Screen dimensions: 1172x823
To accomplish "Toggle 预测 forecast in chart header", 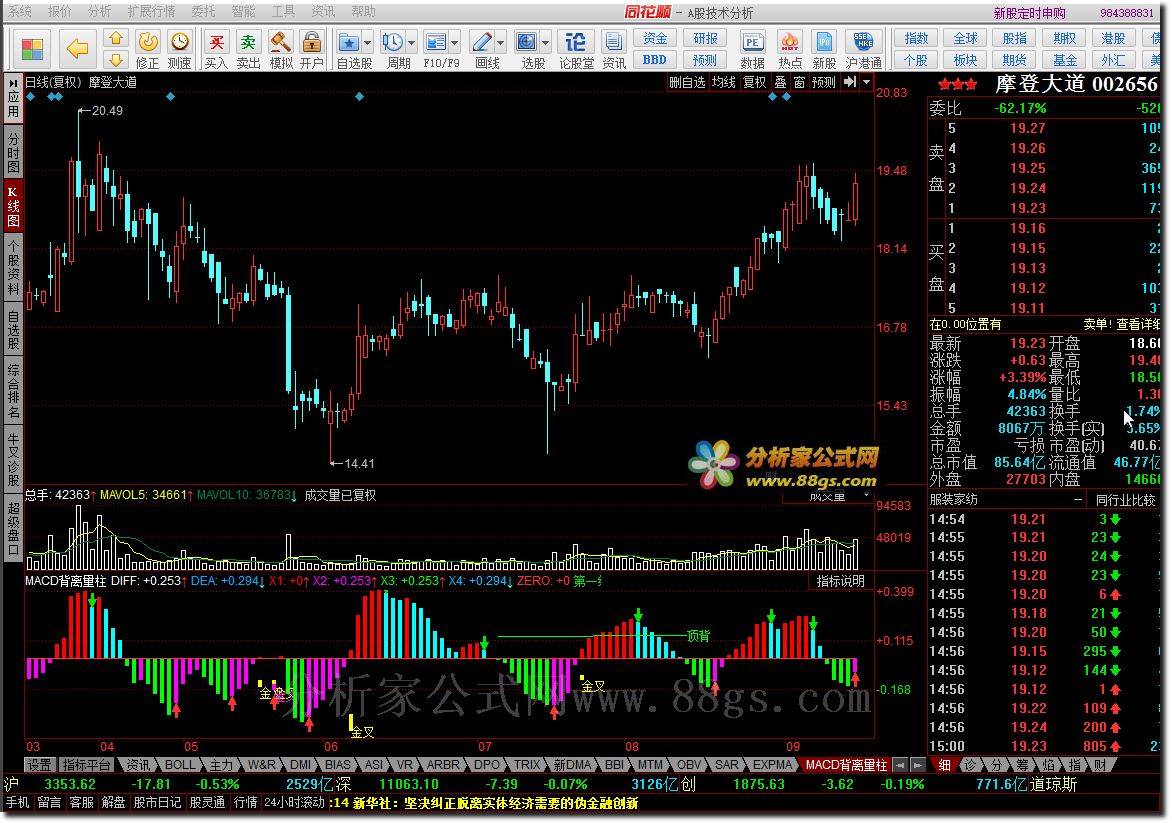I will click(x=824, y=82).
